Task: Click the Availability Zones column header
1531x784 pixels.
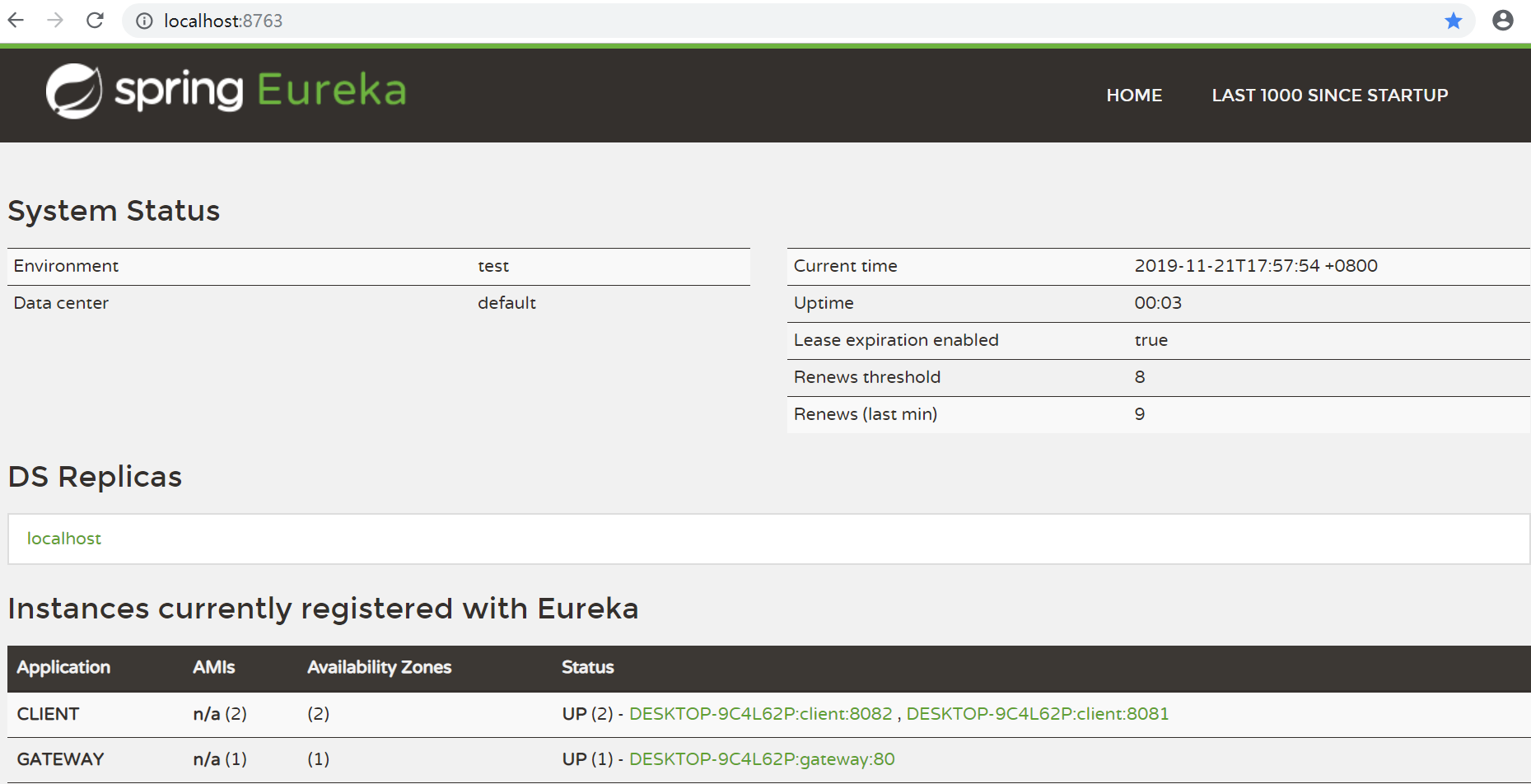Action: [x=379, y=668]
